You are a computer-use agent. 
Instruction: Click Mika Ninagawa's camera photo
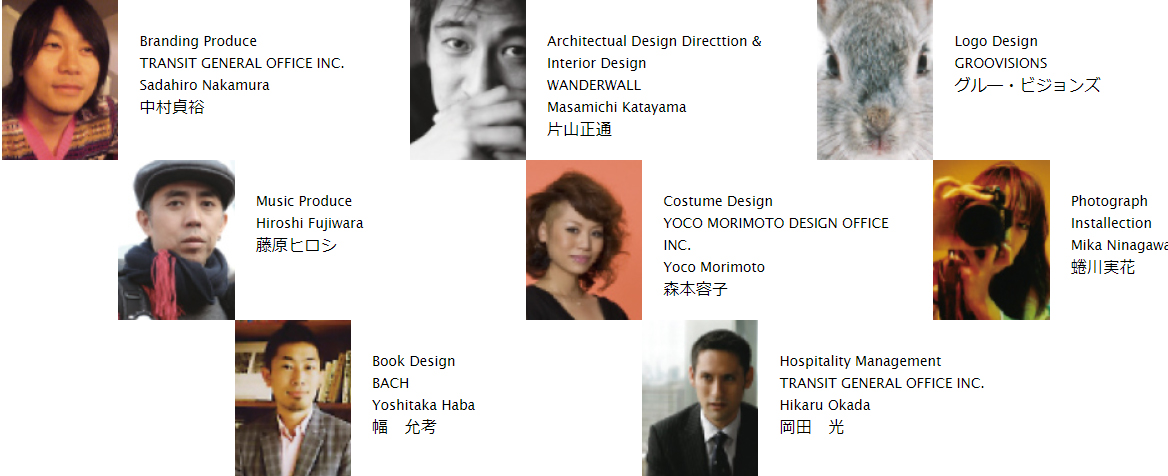click(991, 240)
